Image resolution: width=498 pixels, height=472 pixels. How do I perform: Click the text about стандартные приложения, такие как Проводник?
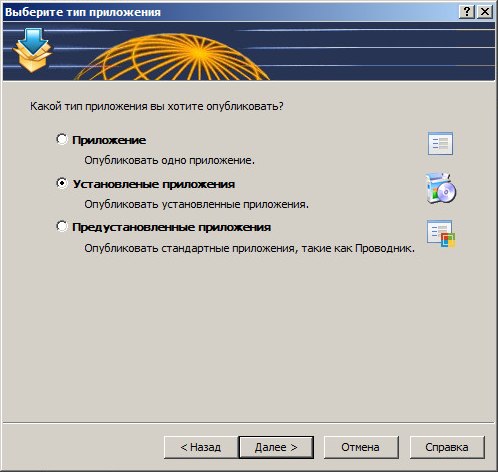pos(249,248)
